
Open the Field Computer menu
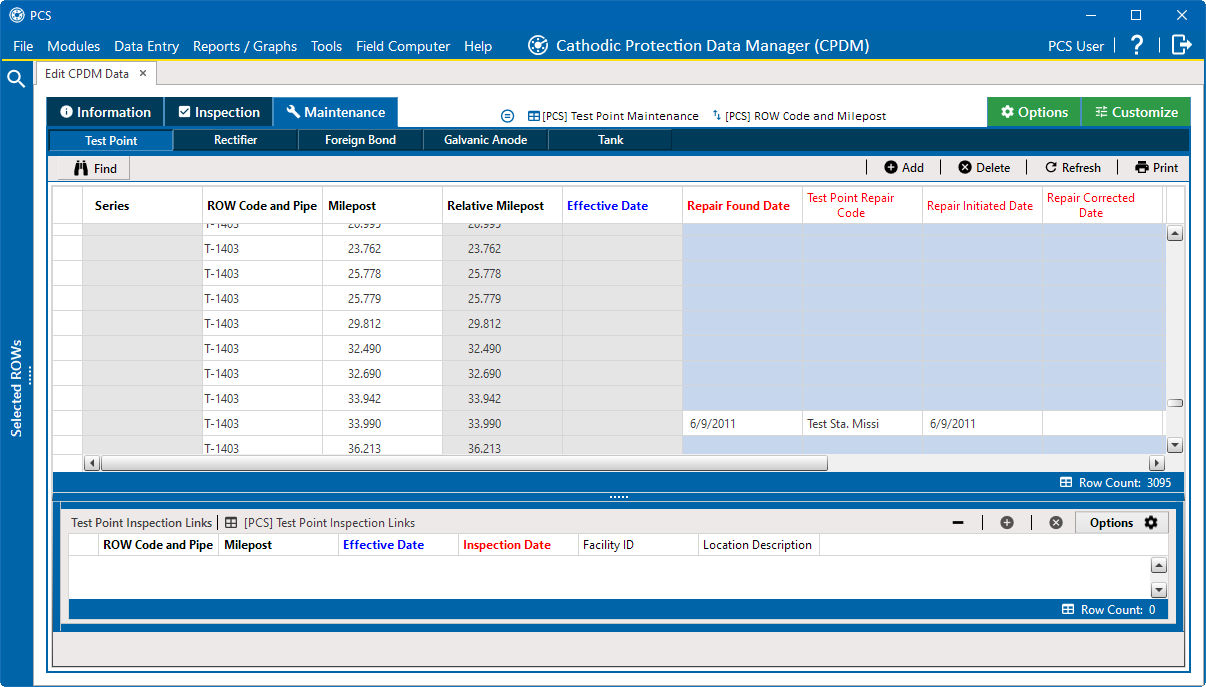402,46
